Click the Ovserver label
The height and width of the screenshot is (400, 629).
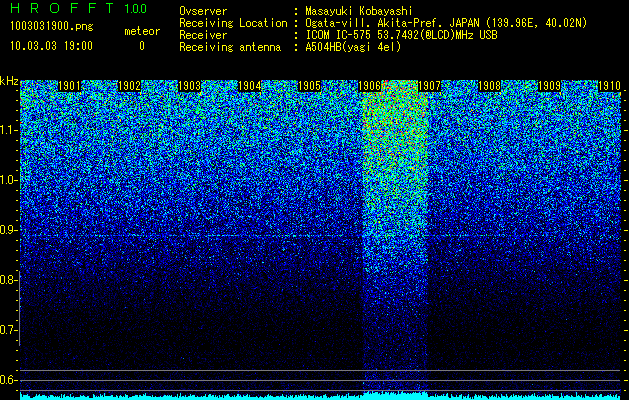click(x=203, y=11)
